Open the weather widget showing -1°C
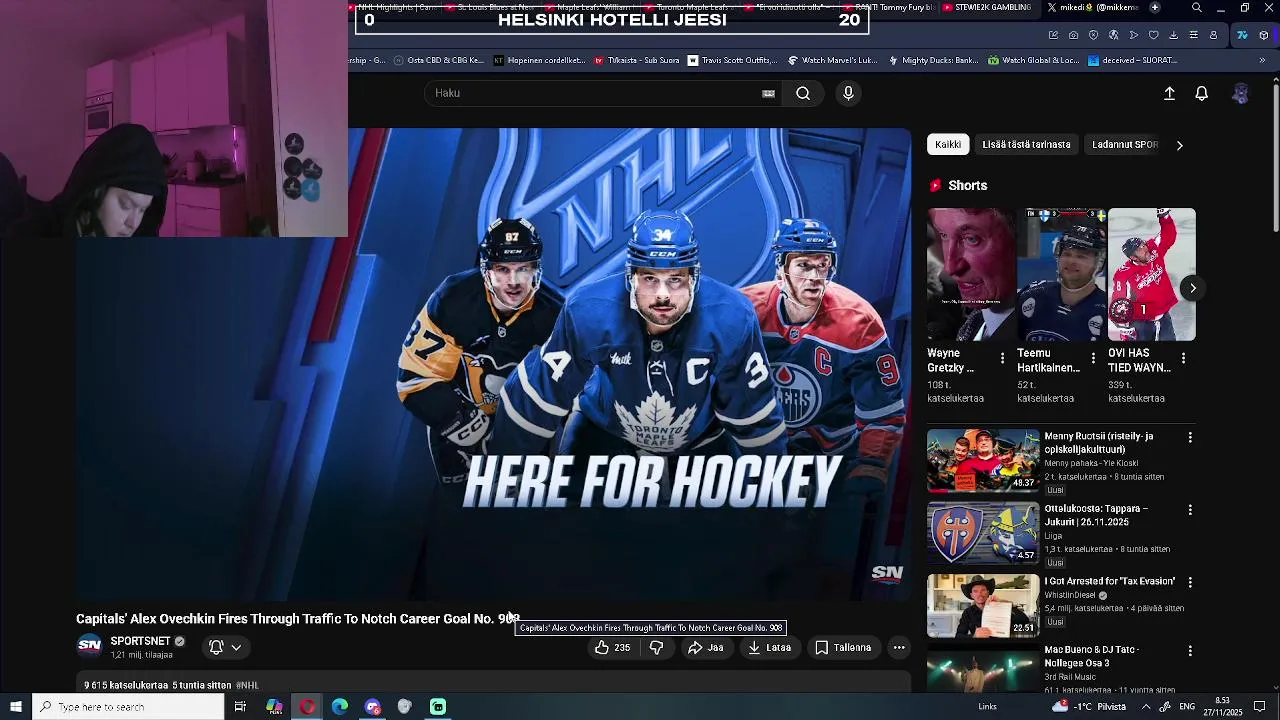Viewport: 1280px width, 720px height. [1090, 707]
